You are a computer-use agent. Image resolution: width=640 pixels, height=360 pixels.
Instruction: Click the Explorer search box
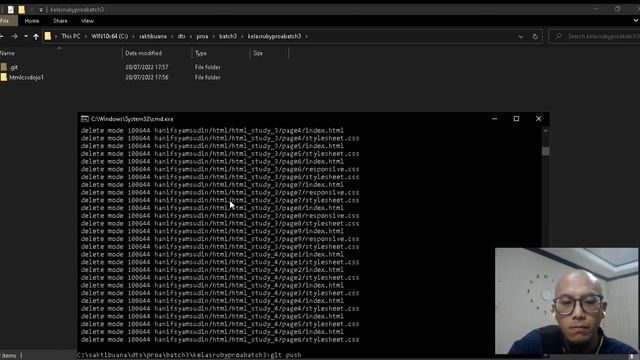pyautogui.click(x=595, y=36)
